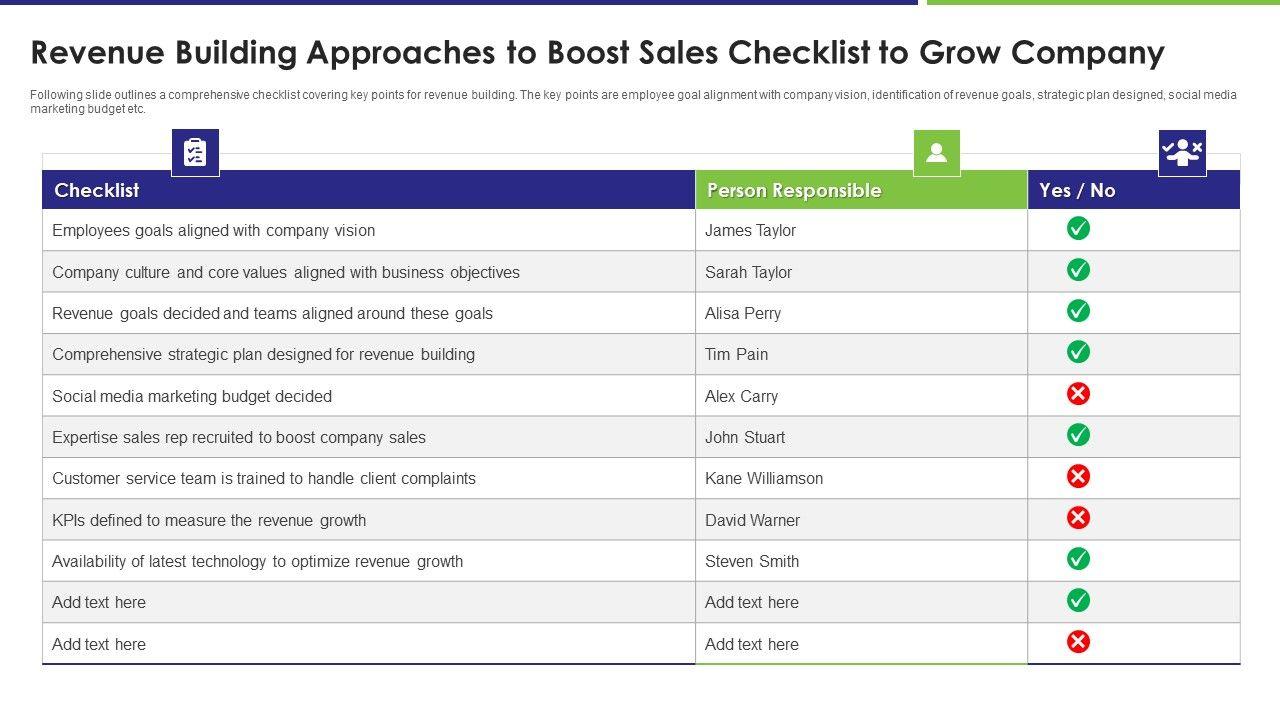Click the red cross in Alex Carry row
The width and height of the screenshot is (1280, 720).
1078,394
